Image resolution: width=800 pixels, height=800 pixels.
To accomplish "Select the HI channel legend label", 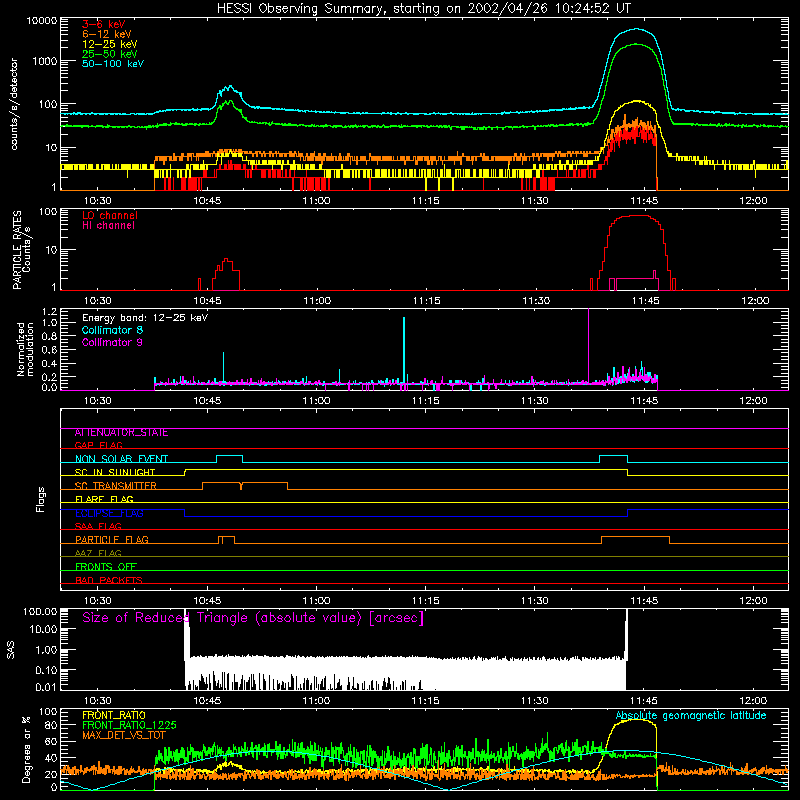I will pos(108,226).
